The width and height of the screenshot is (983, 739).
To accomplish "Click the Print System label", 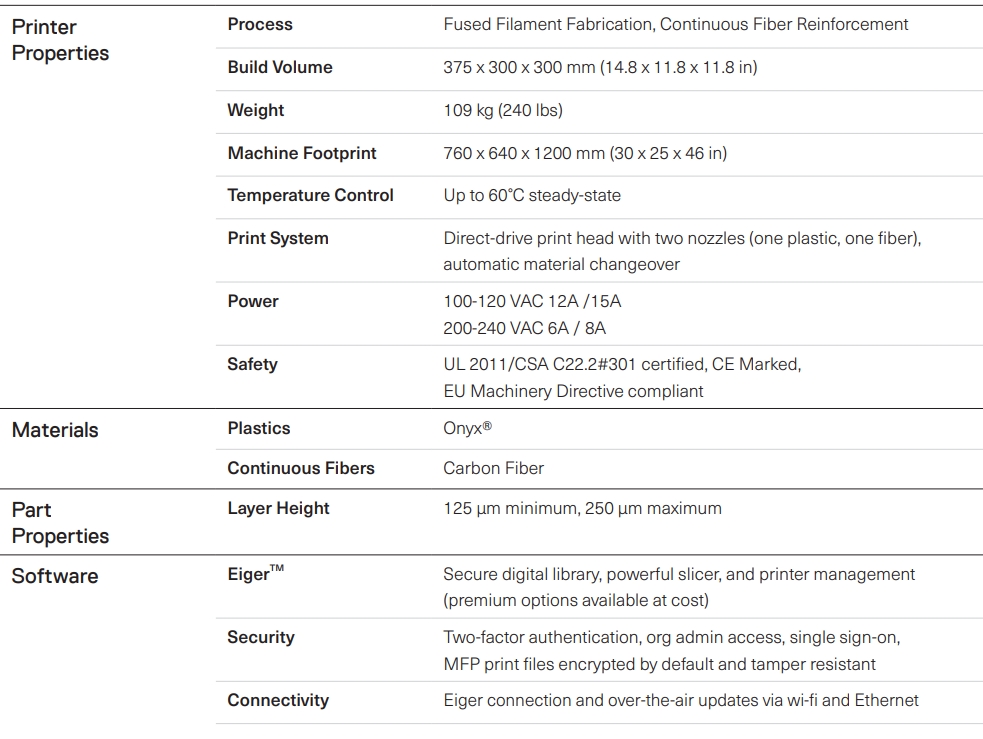I will (x=278, y=238).
